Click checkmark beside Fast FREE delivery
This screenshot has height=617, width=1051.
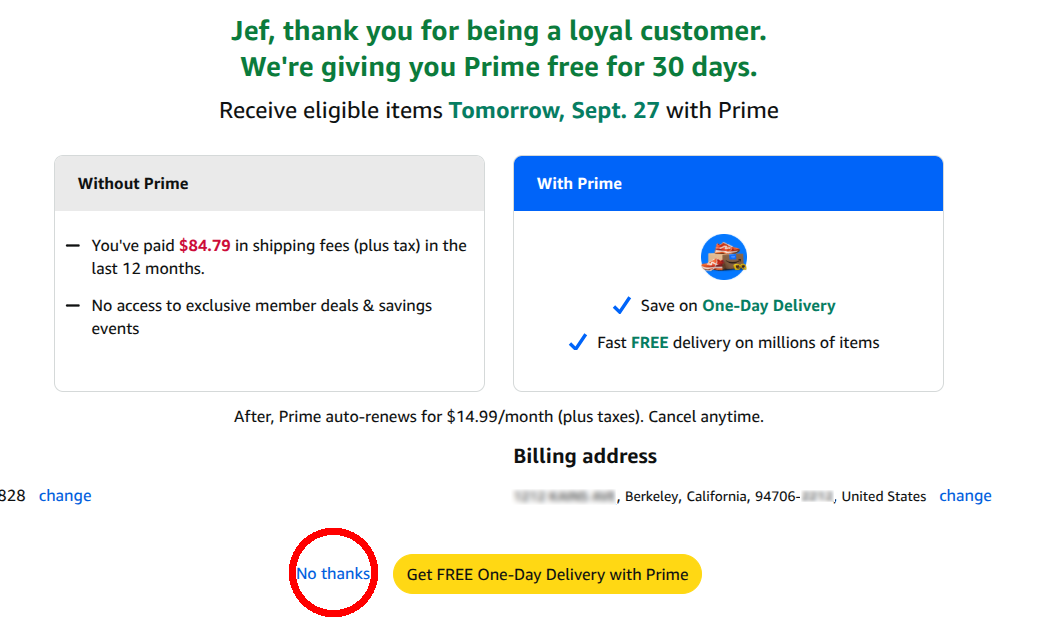577,342
